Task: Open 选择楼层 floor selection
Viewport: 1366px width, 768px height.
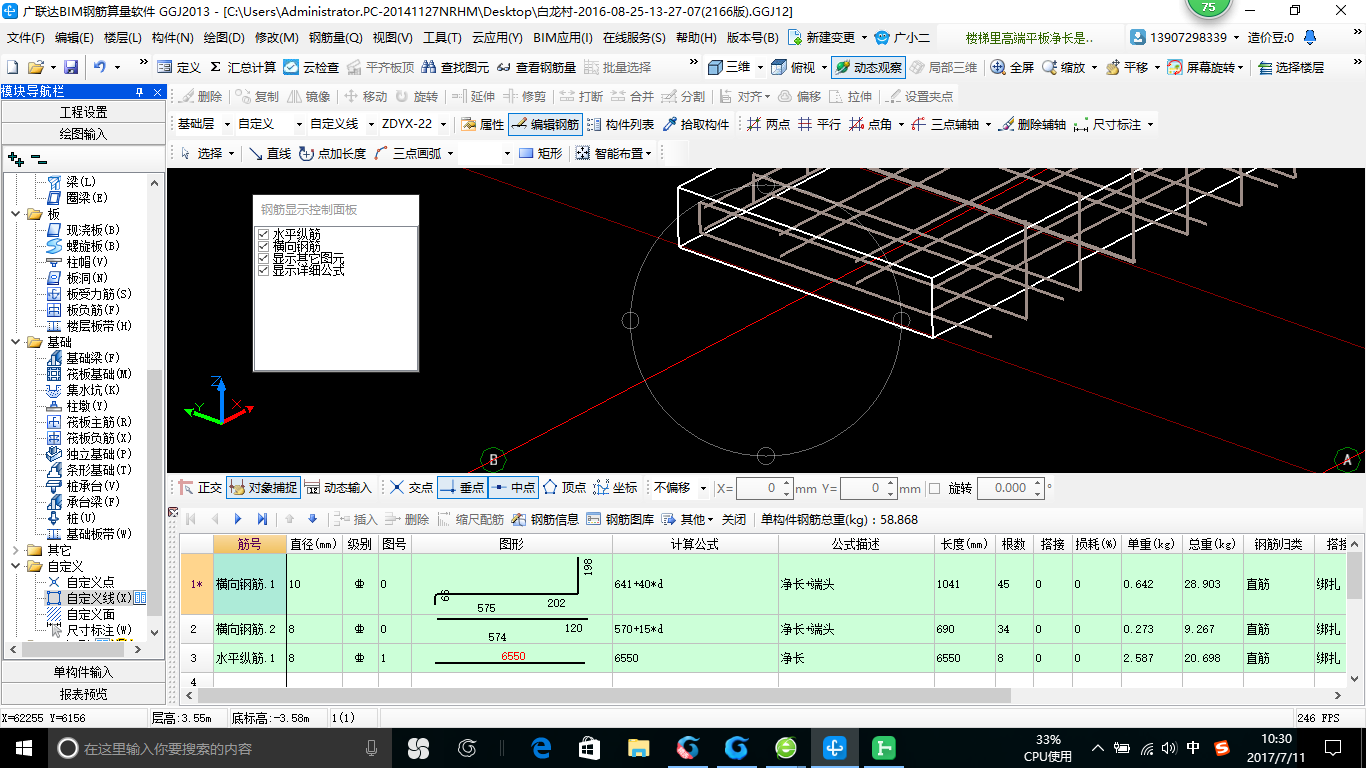Action: tap(1292, 67)
